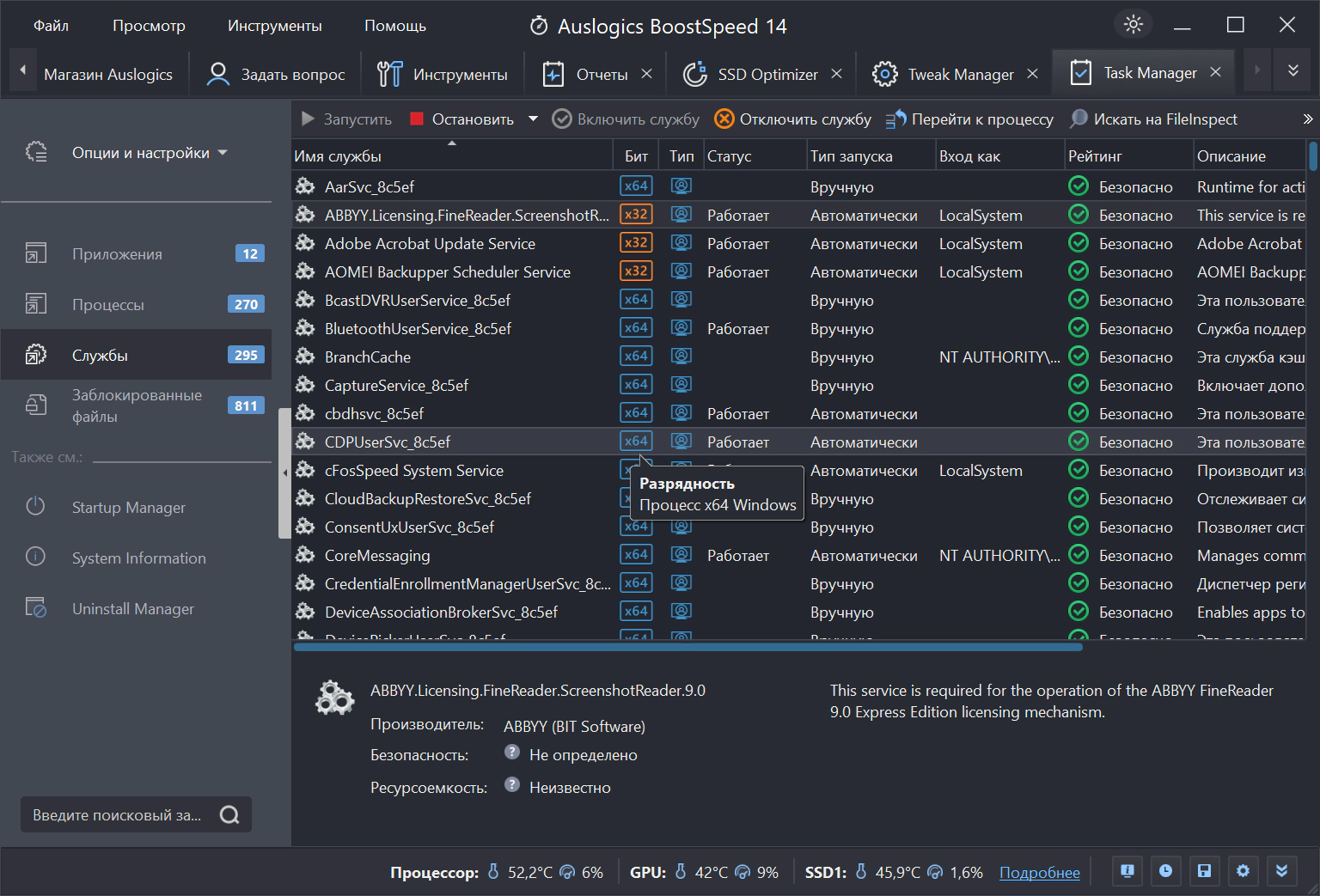Image resolution: width=1320 pixels, height=896 pixels.
Task: Click the status bar save disk icon
Action: point(1204,871)
